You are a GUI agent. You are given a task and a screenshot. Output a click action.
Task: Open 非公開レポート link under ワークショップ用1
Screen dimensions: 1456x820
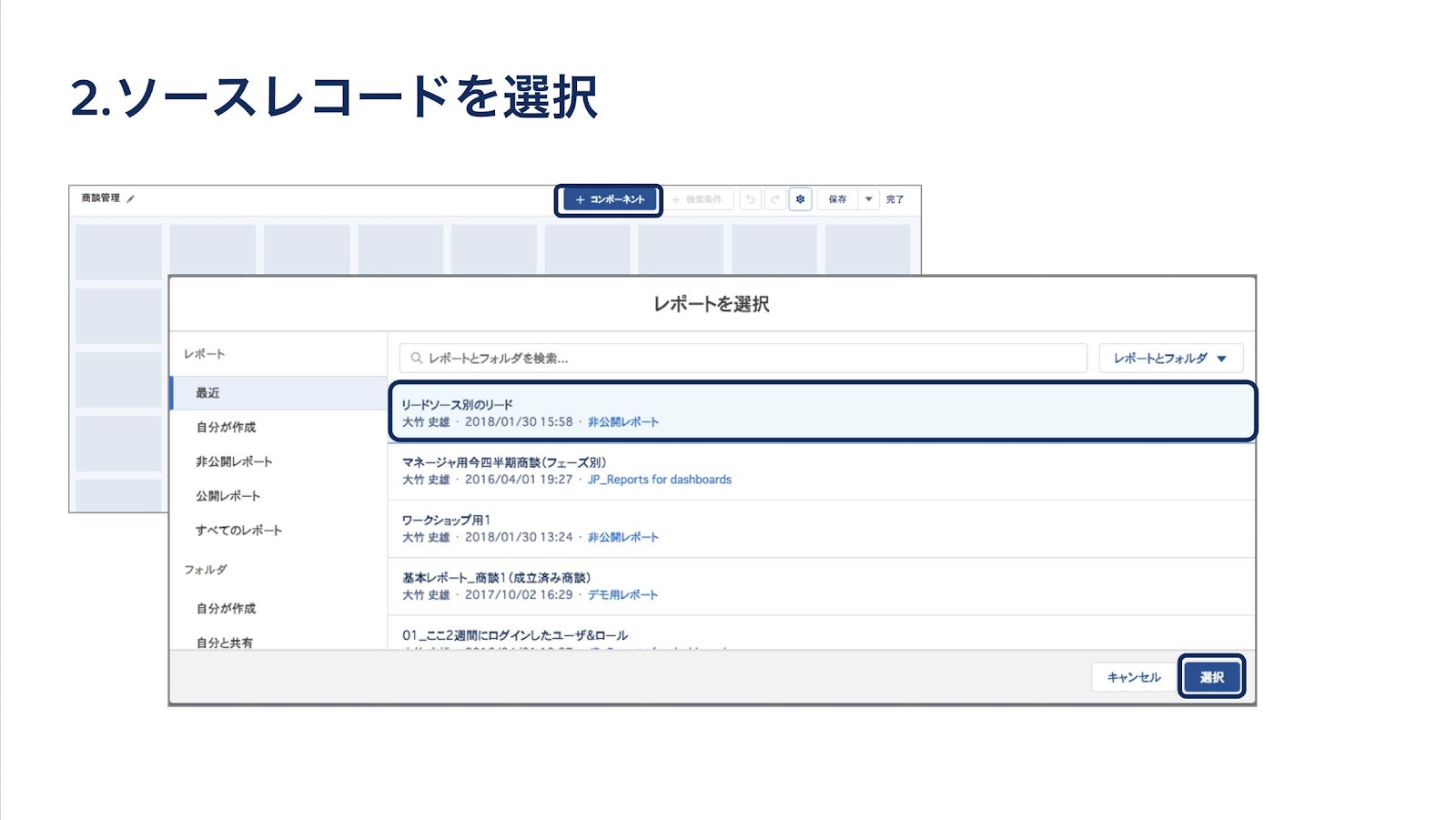623,538
